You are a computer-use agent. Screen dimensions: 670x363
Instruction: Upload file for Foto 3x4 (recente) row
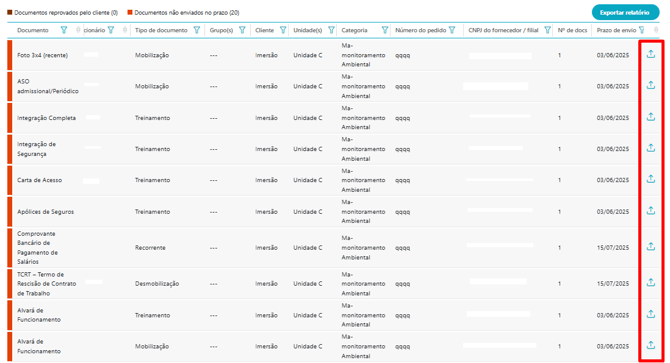(650, 54)
